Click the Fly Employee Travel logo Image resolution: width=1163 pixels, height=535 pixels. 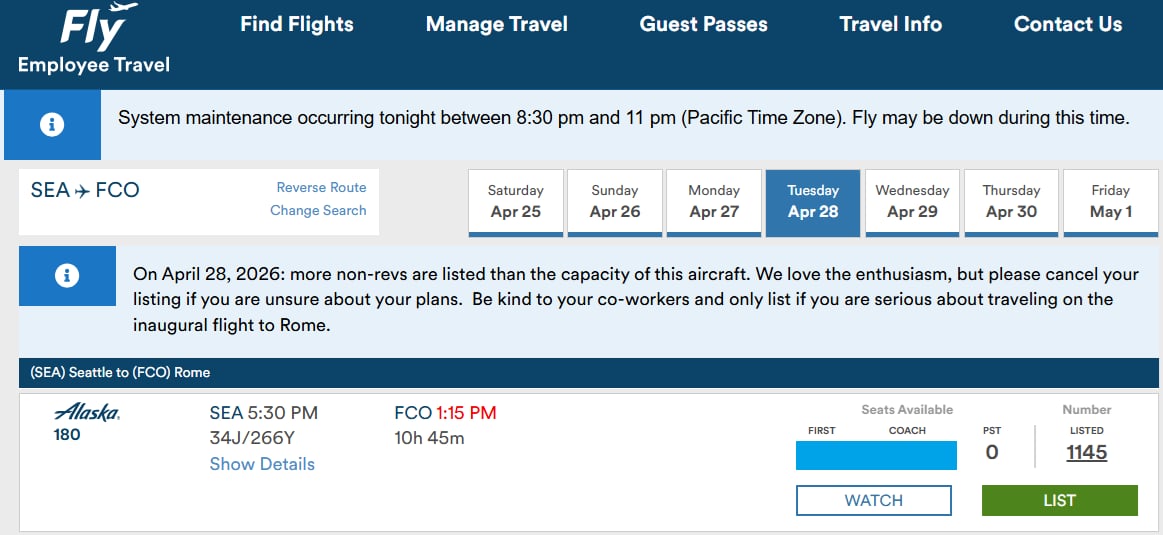94,42
